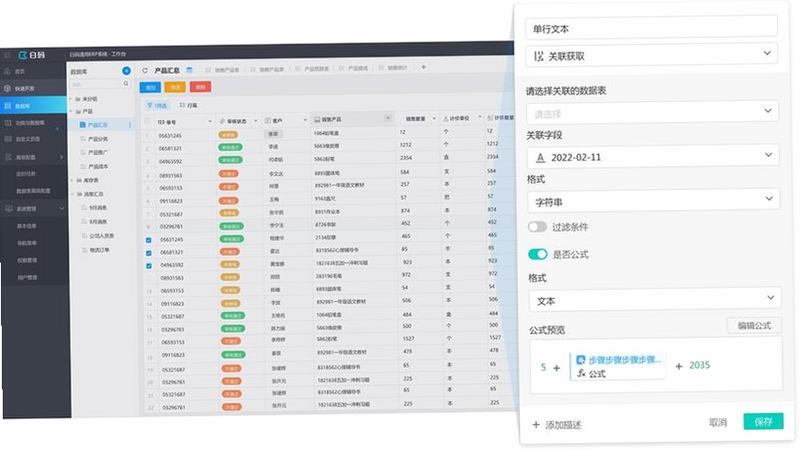
Task: Click the orange edit button above the table
Action: [x=175, y=87]
